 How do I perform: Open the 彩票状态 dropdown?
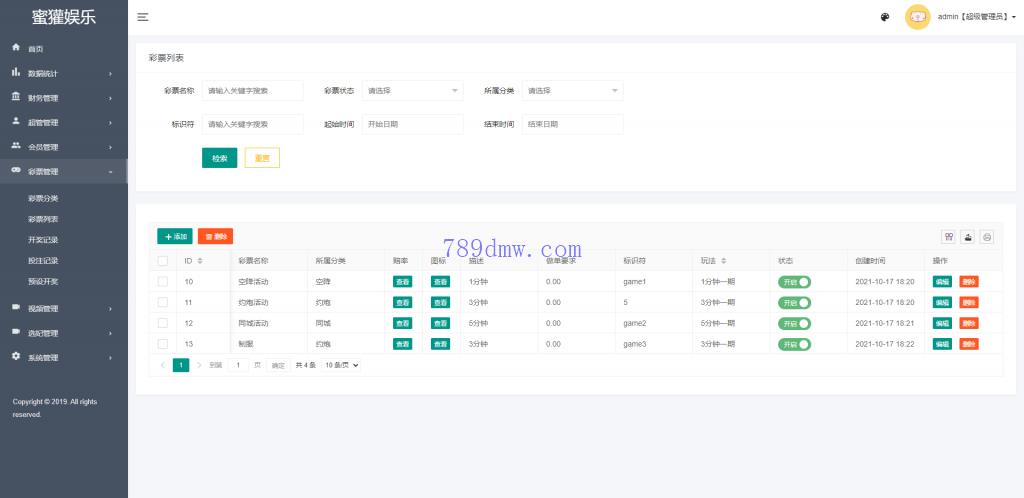(x=412, y=91)
